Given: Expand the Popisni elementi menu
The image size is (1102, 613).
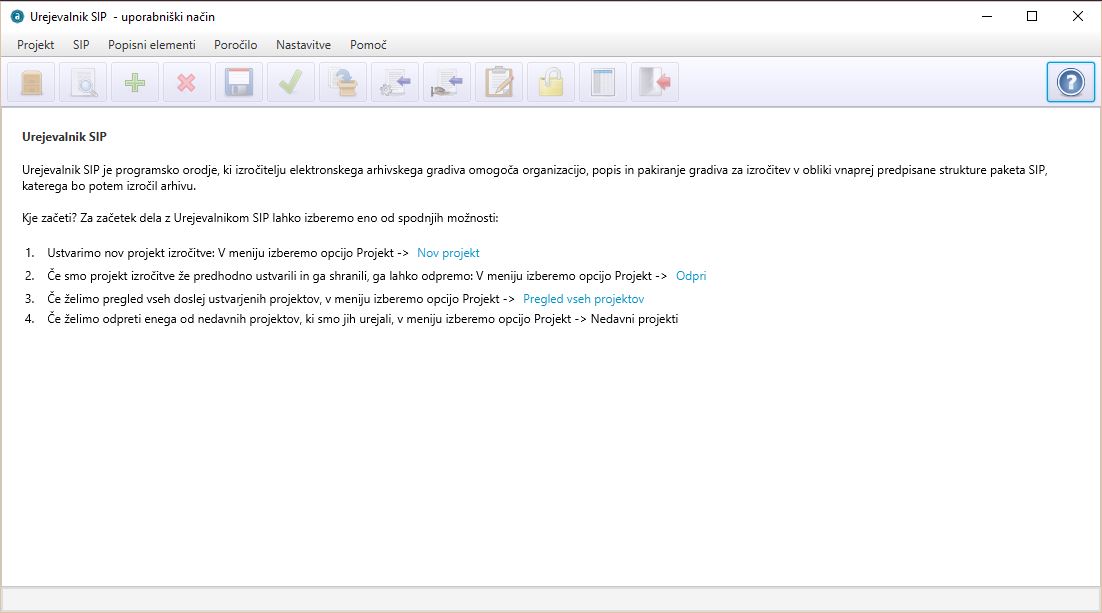Looking at the screenshot, I should click(x=152, y=45).
